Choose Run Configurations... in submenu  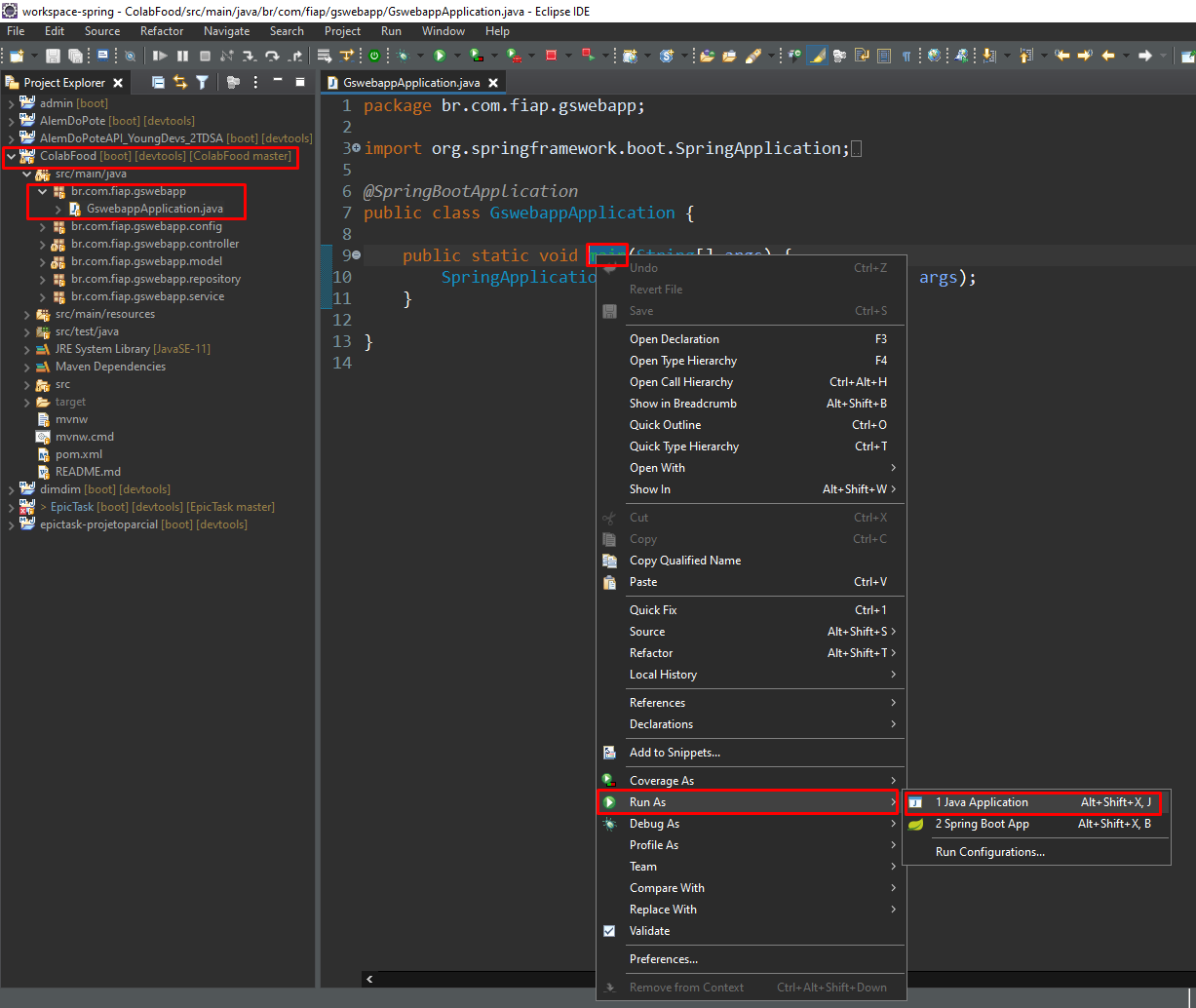pos(989,852)
